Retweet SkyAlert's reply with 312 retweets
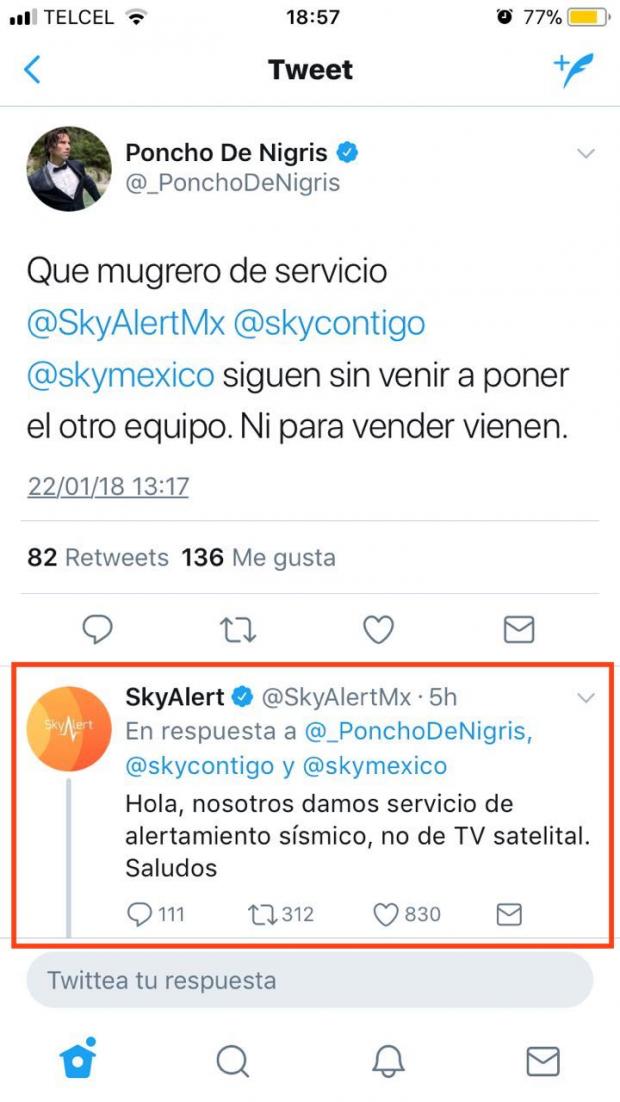Viewport: 620px width, 1102px height. 280,914
